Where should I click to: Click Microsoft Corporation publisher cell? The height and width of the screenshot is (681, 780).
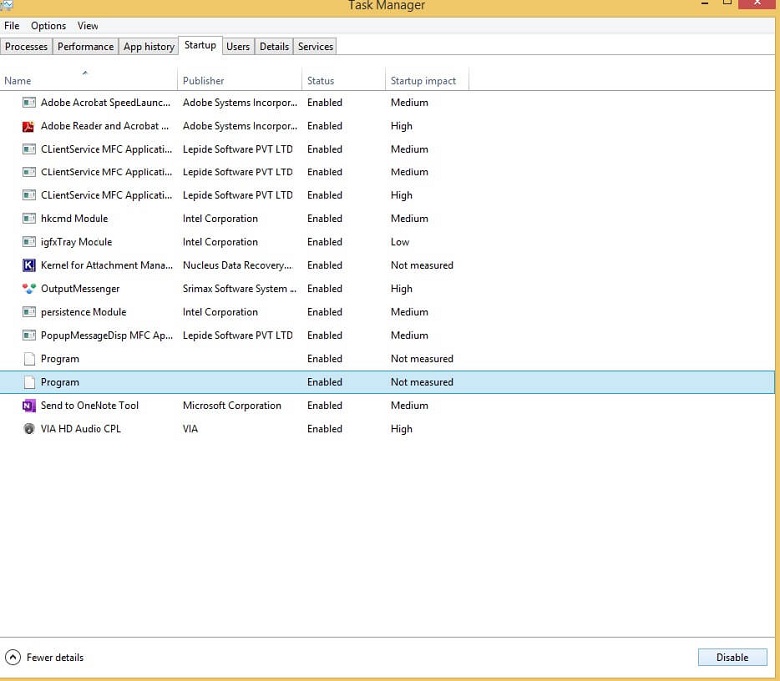click(232, 405)
